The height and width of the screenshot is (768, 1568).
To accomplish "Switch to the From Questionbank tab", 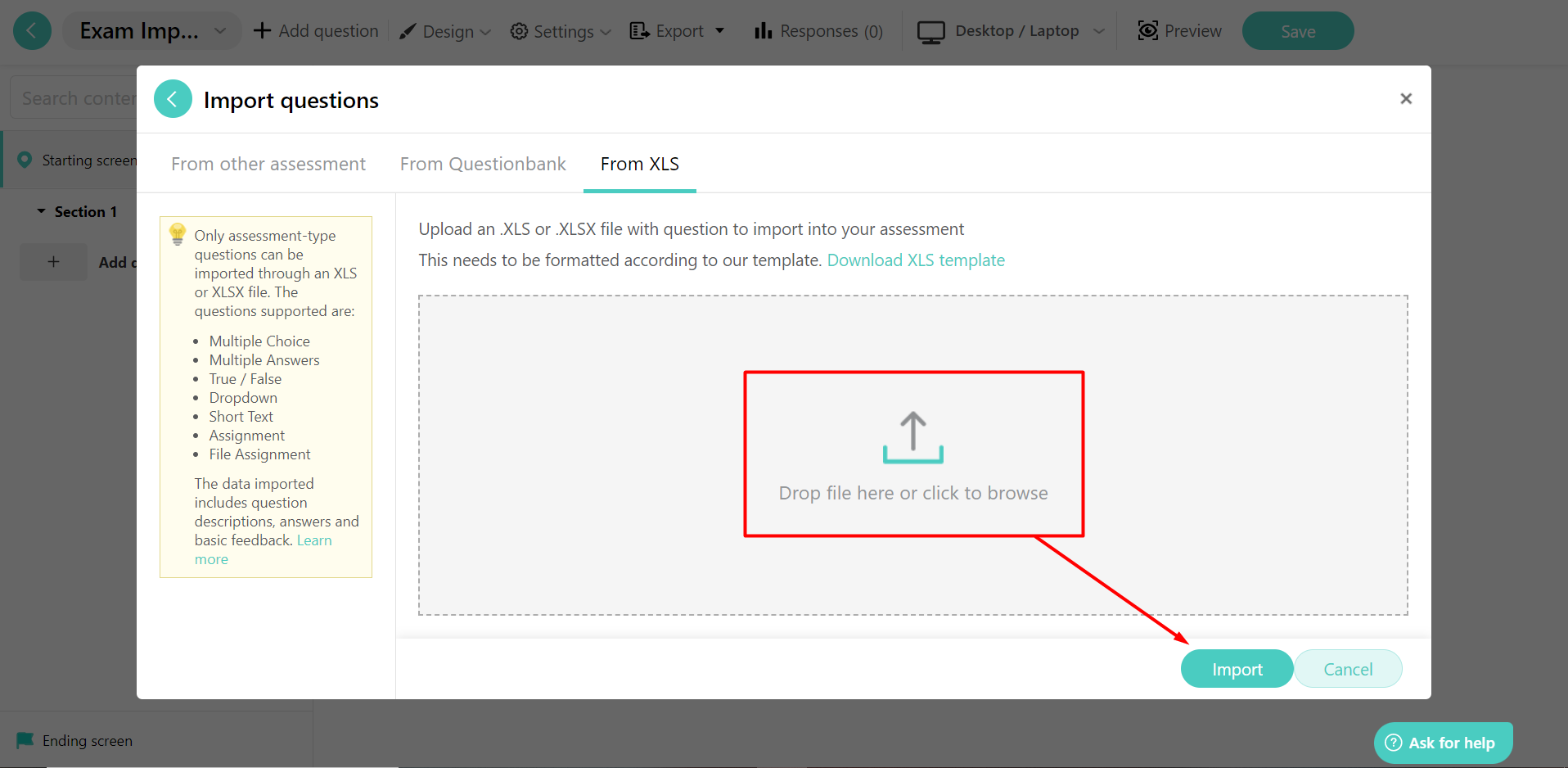I will pyautogui.click(x=482, y=164).
